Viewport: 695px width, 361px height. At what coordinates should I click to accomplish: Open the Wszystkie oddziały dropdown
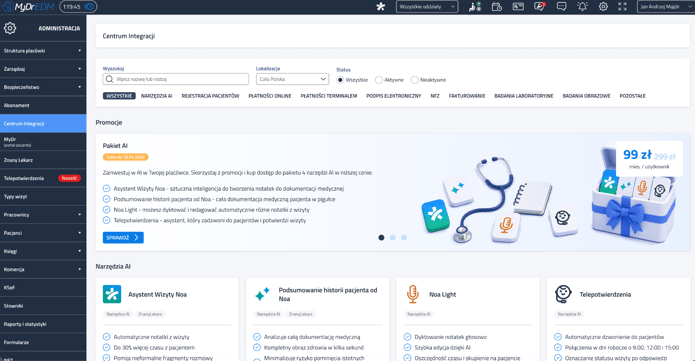[x=427, y=7]
